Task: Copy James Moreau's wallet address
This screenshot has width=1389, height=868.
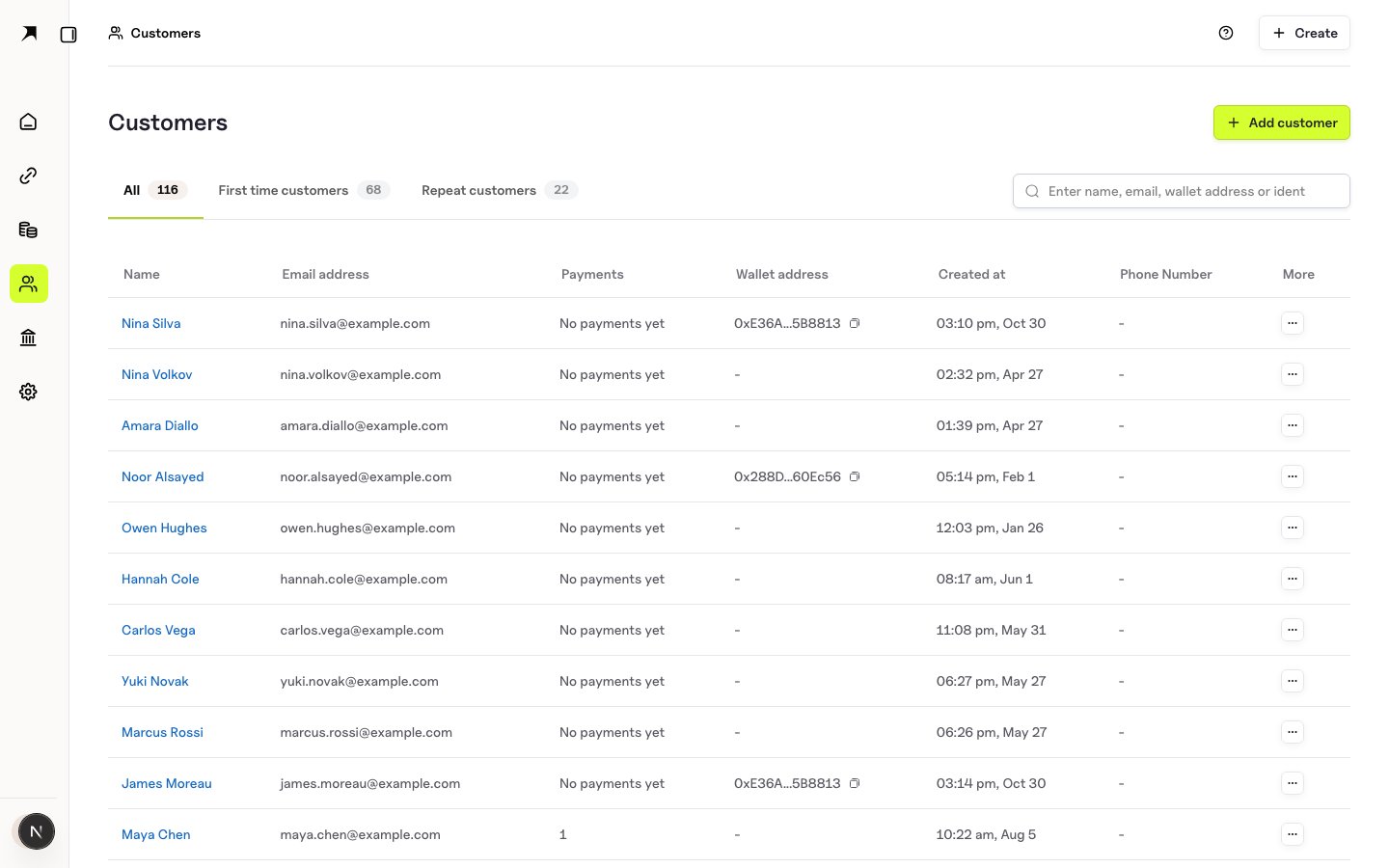Action: point(855,783)
